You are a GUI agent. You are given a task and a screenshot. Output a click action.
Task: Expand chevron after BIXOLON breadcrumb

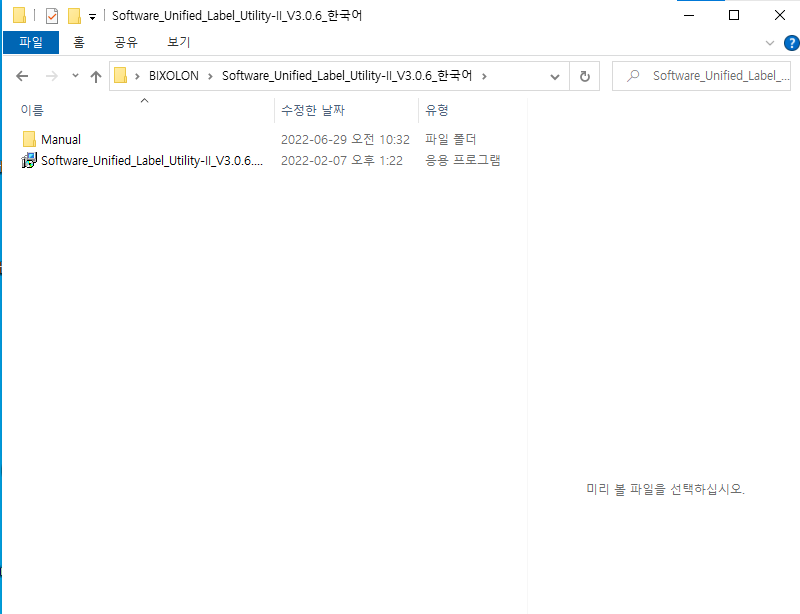(x=210, y=76)
